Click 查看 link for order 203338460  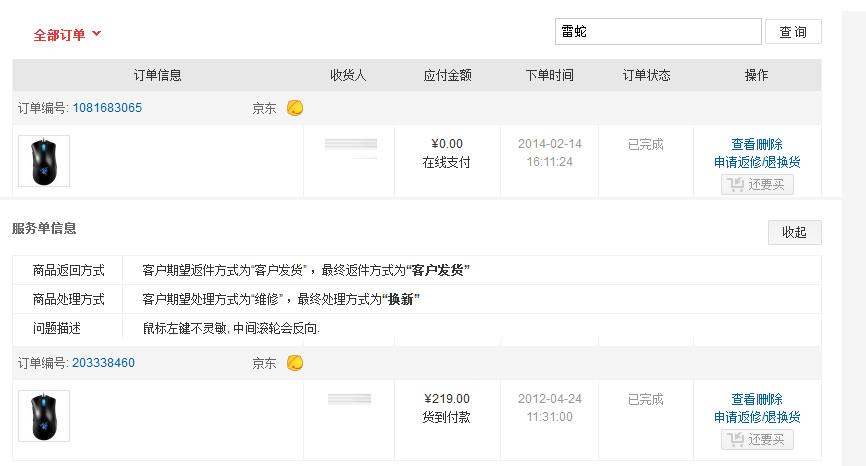[x=744, y=400]
